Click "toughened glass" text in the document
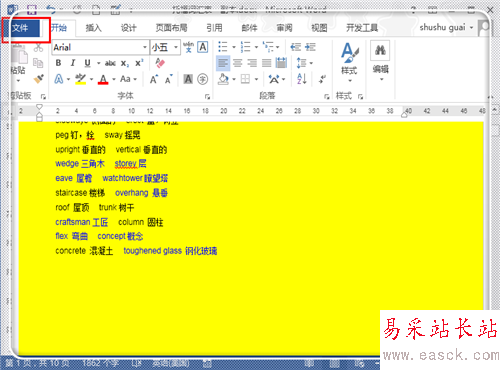The width and height of the screenshot is (500, 370). pyautogui.click(x=152, y=251)
